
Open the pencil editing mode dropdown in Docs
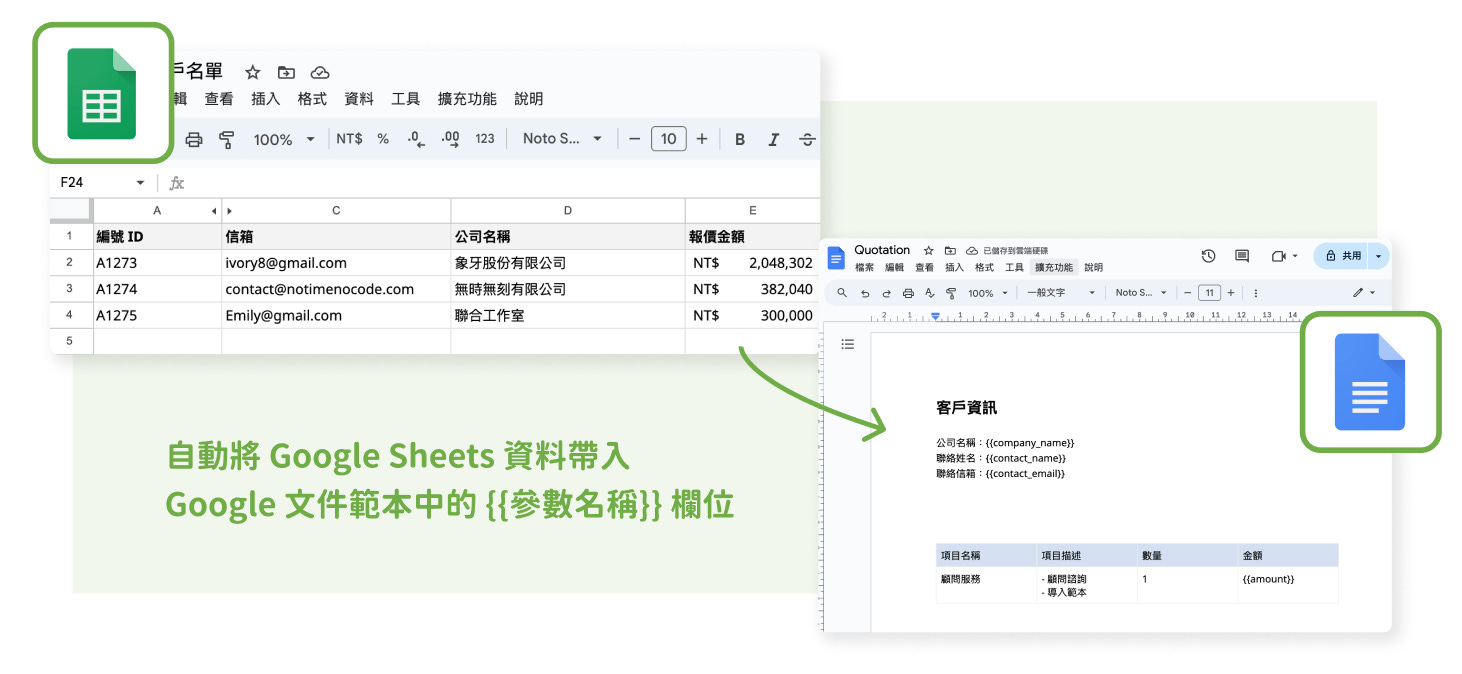[x=1364, y=293]
